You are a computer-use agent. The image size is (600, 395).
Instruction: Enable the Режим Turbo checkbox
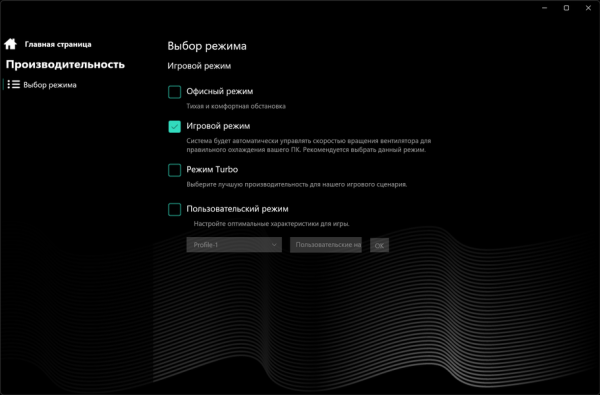coord(174,170)
